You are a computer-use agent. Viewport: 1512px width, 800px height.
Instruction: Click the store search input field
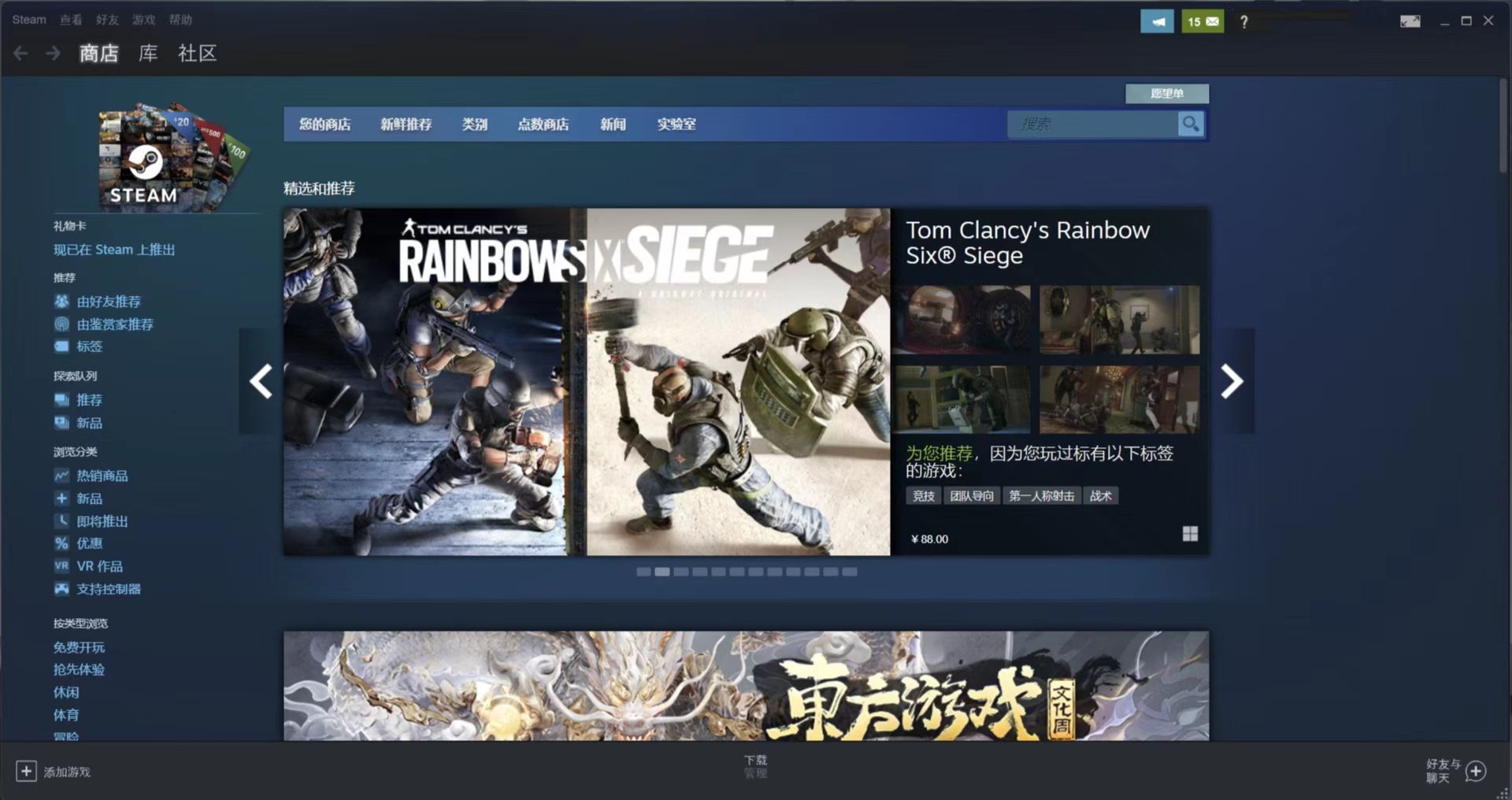1093,124
